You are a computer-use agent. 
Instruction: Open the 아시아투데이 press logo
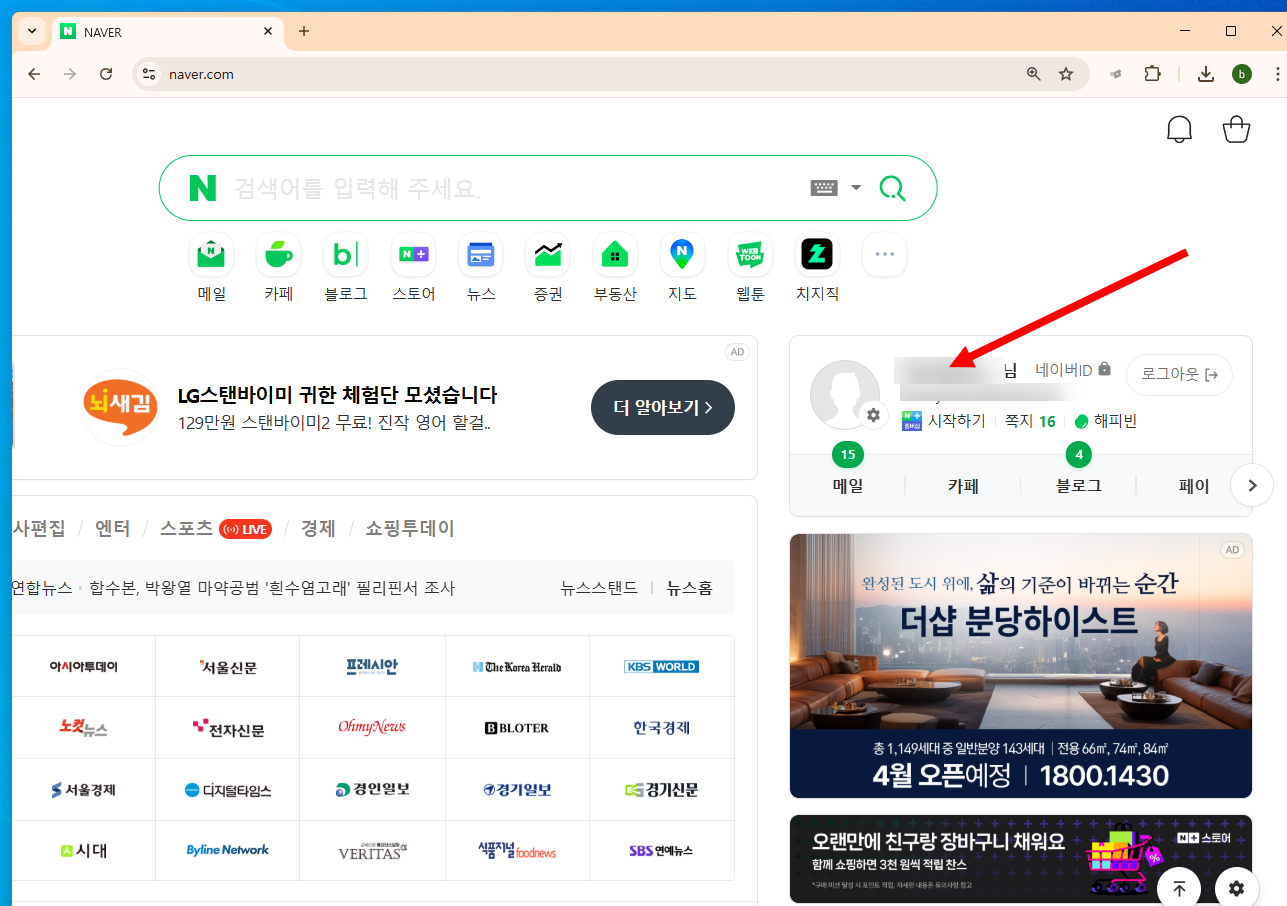[x=84, y=666]
